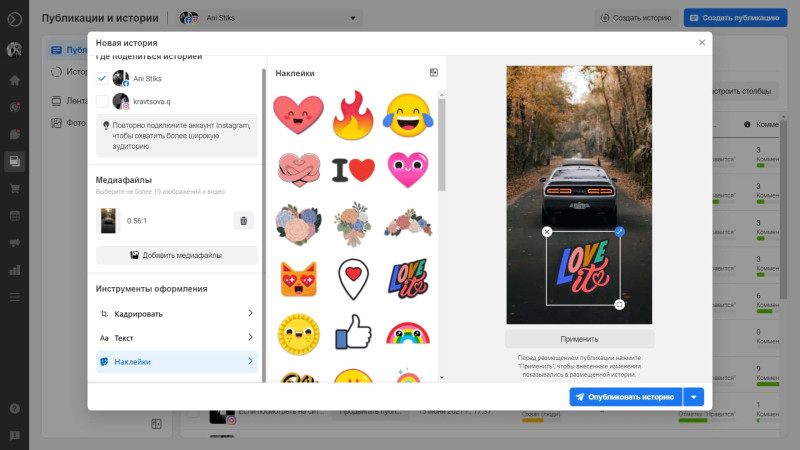Click Опубликовать историю button
The width and height of the screenshot is (800, 450).
(626, 397)
